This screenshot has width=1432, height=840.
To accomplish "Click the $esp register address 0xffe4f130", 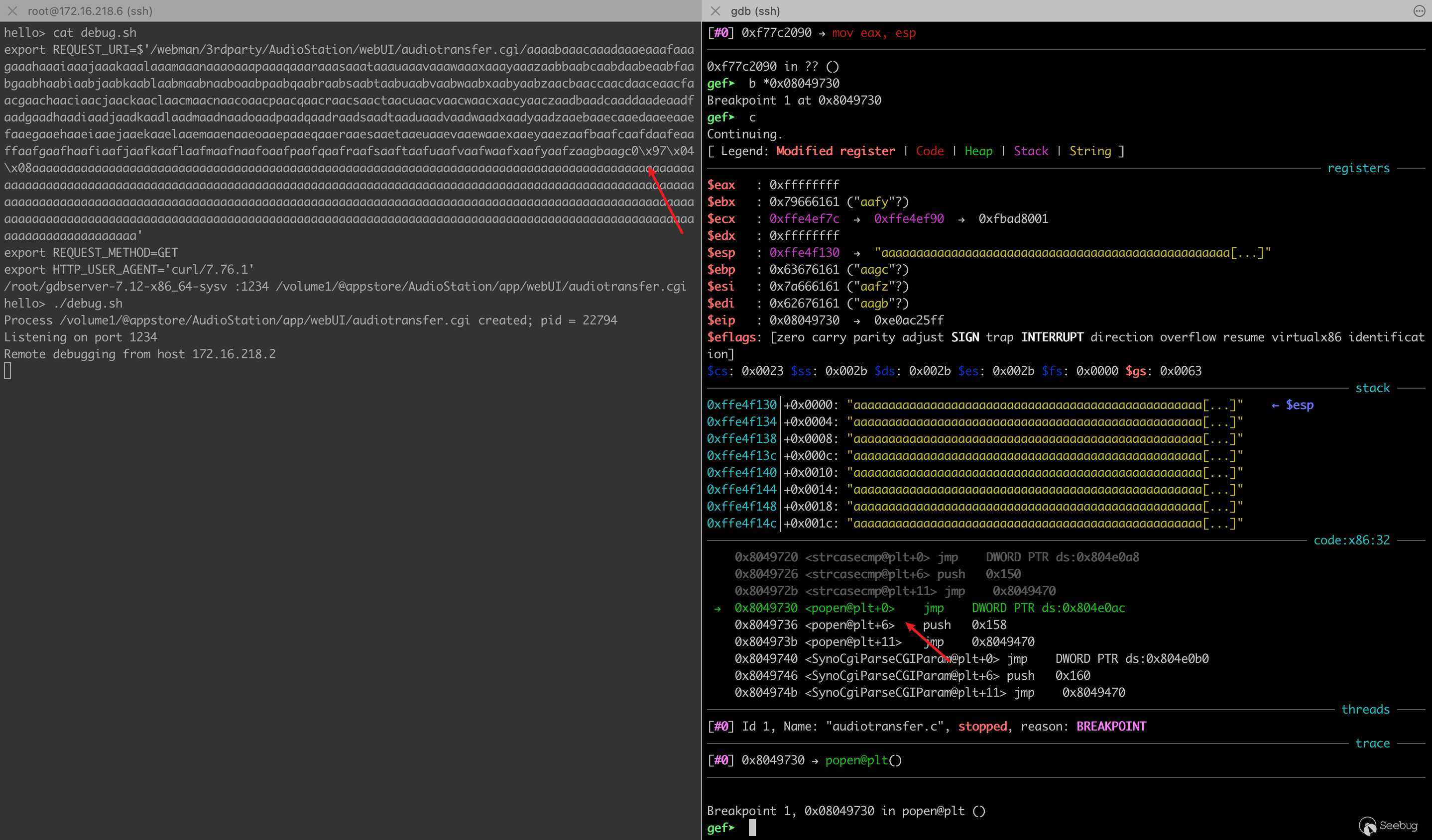I will coord(804,253).
